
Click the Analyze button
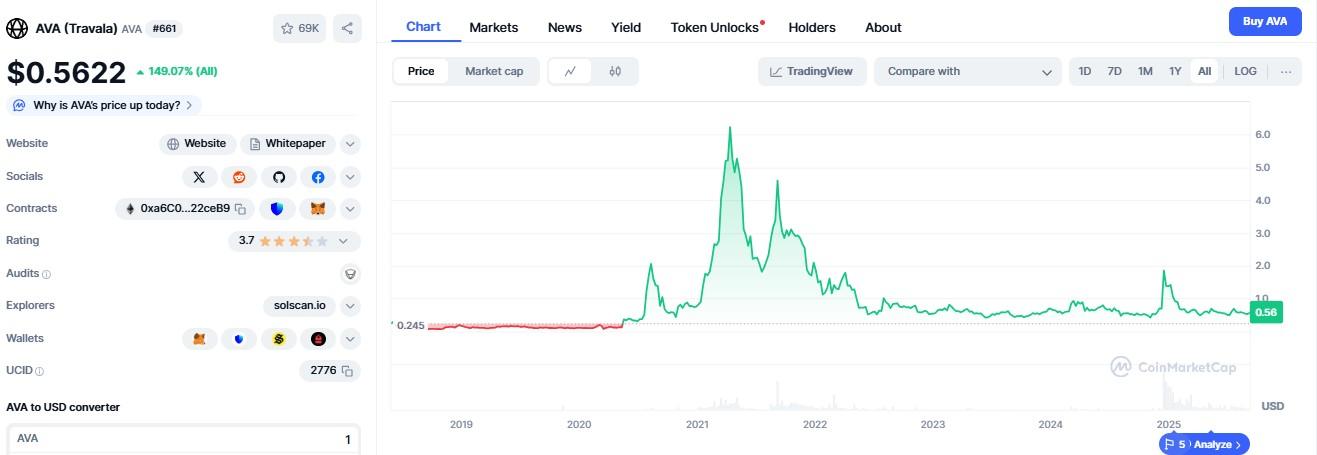1218,444
